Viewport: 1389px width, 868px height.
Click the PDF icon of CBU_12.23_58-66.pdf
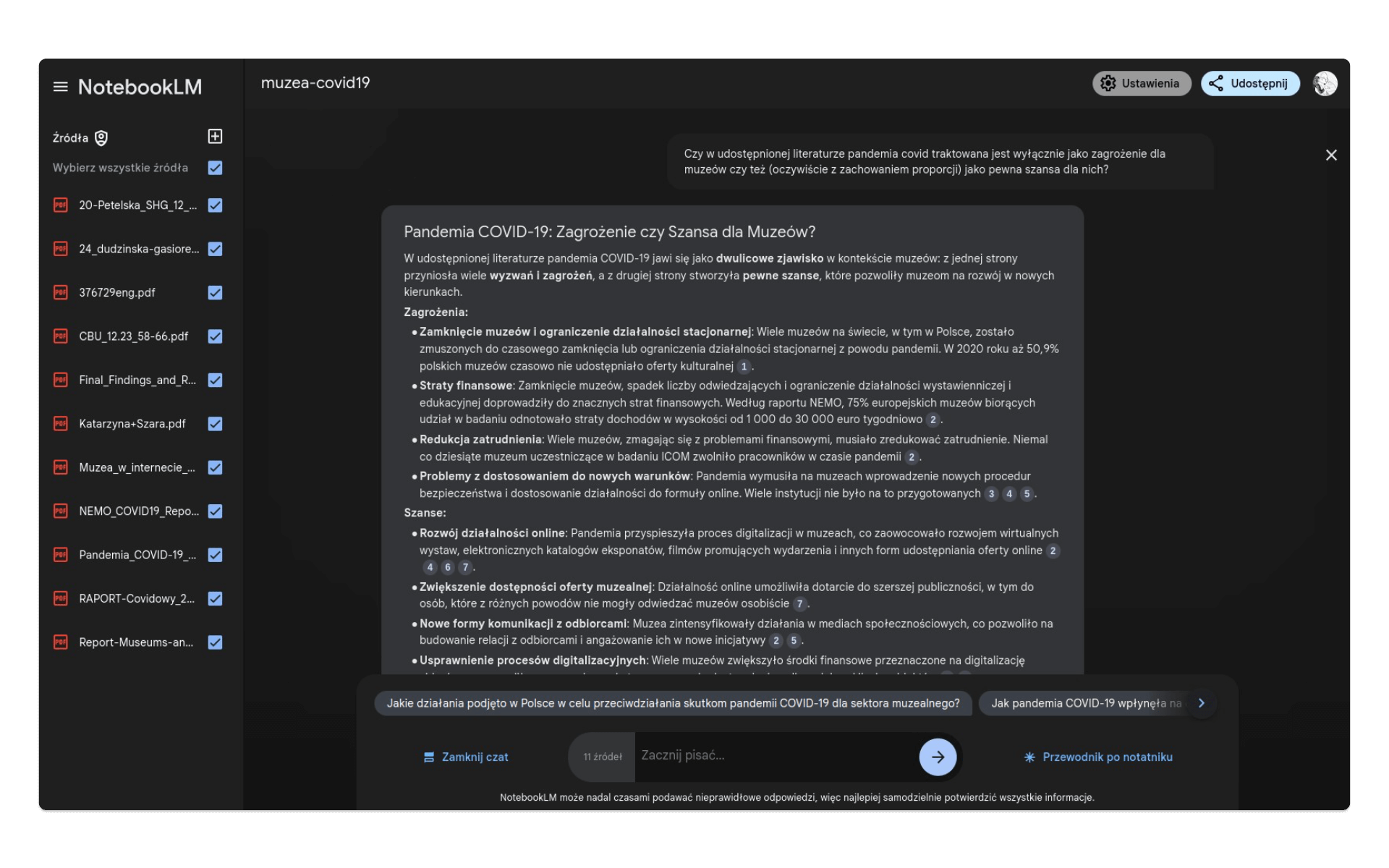[61, 336]
